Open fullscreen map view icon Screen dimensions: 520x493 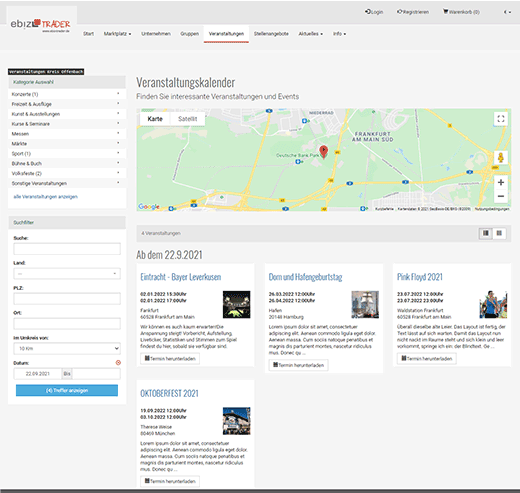pos(501,119)
